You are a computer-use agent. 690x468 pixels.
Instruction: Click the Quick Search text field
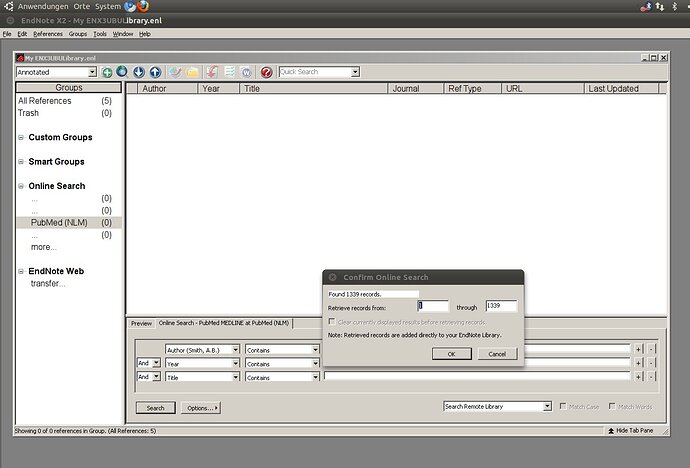point(315,72)
